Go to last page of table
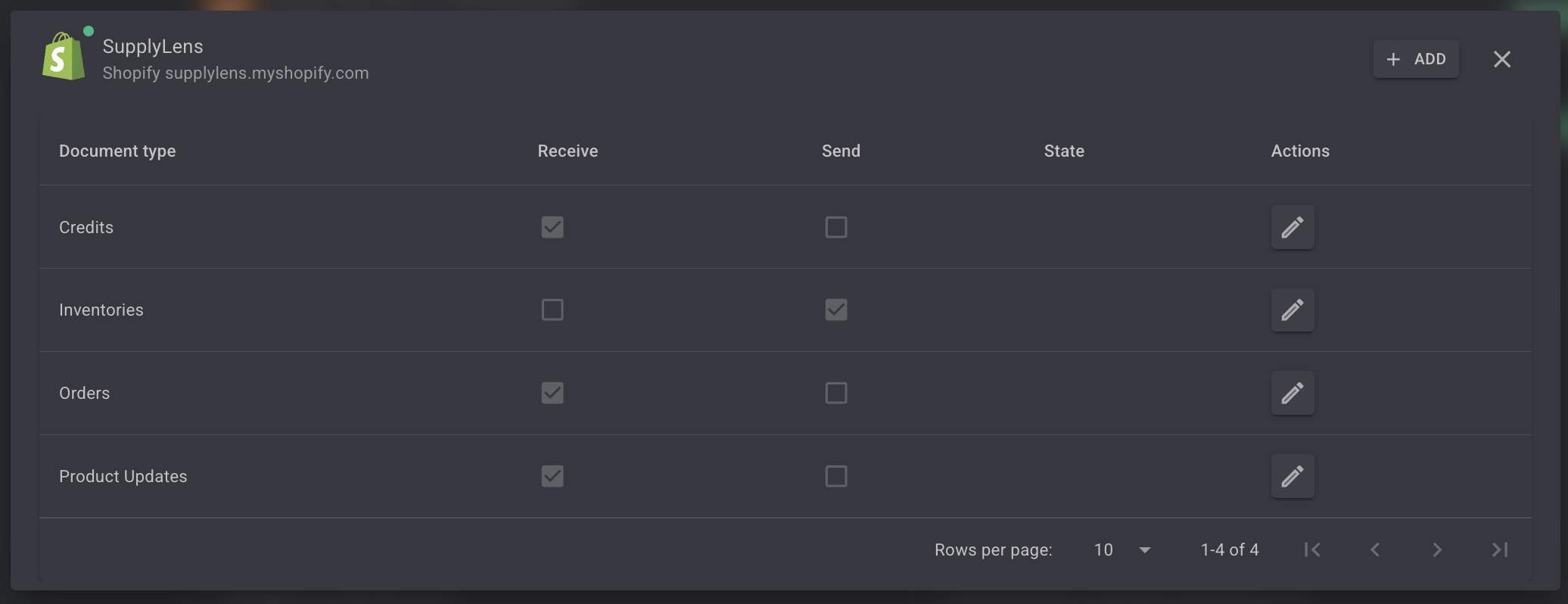The width and height of the screenshot is (1568, 604). coord(1500,550)
